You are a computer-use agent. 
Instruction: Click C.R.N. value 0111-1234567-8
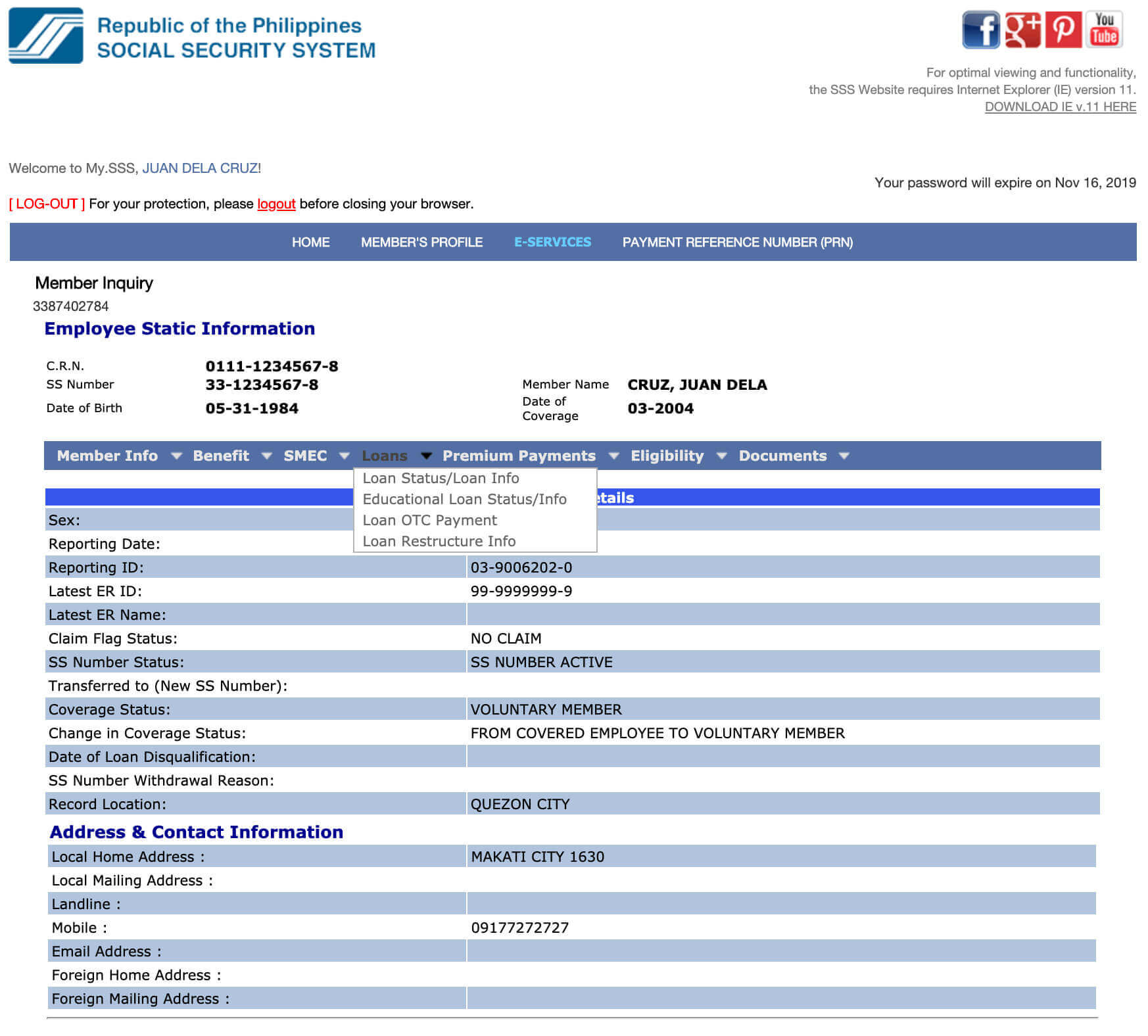point(272,365)
